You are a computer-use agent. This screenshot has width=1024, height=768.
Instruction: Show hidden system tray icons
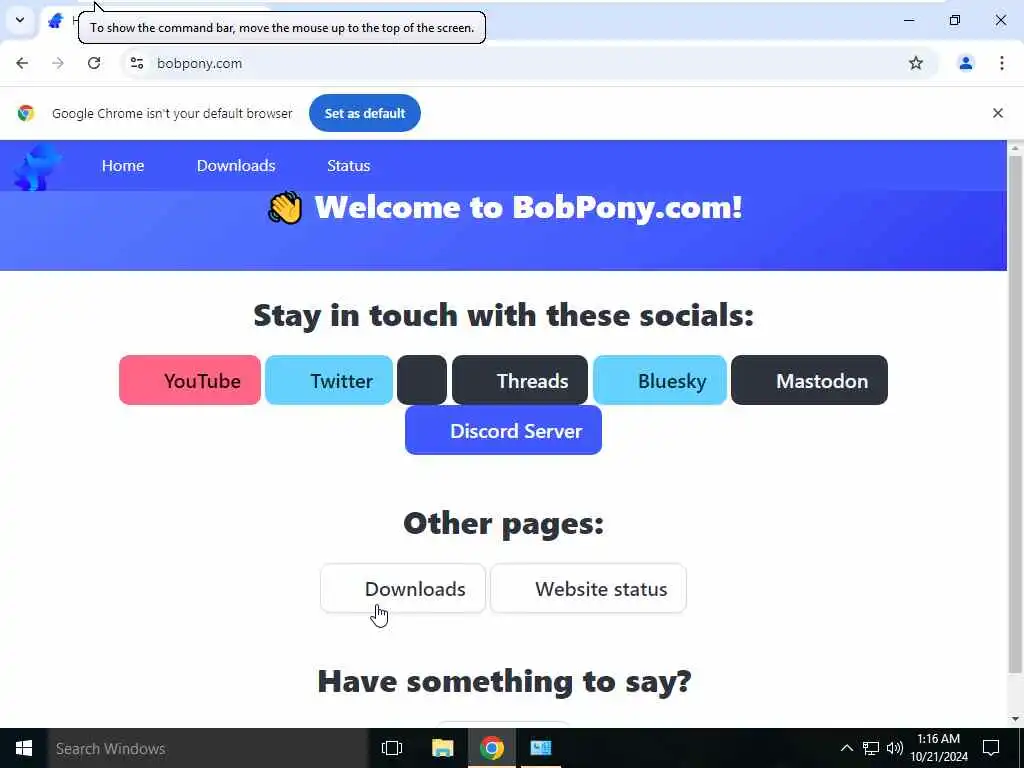point(846,748)
